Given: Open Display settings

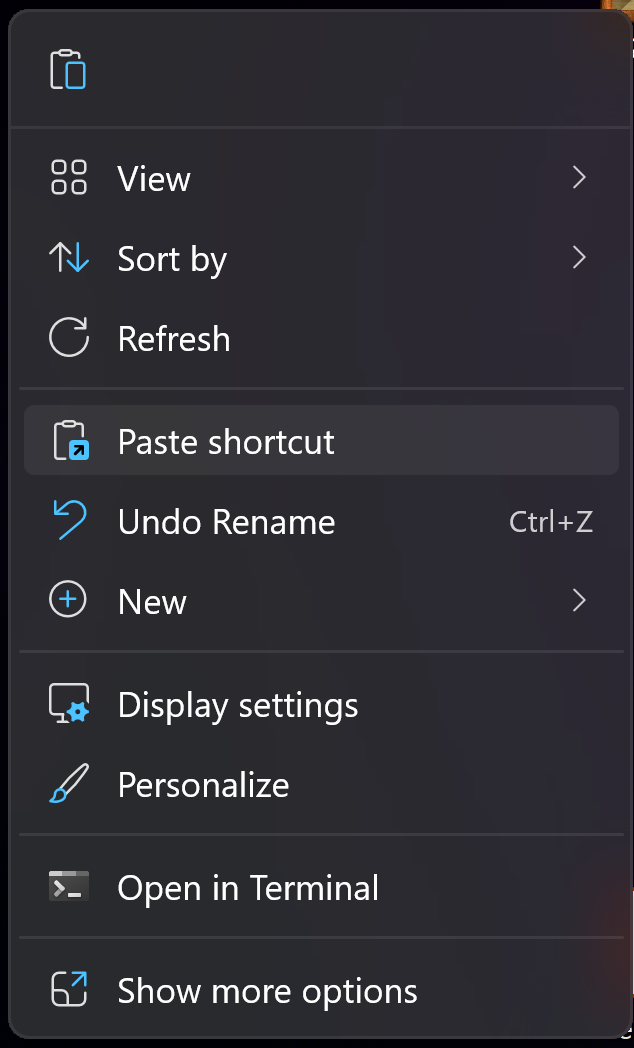Looking at the screenshot, I should pos(238,705).
